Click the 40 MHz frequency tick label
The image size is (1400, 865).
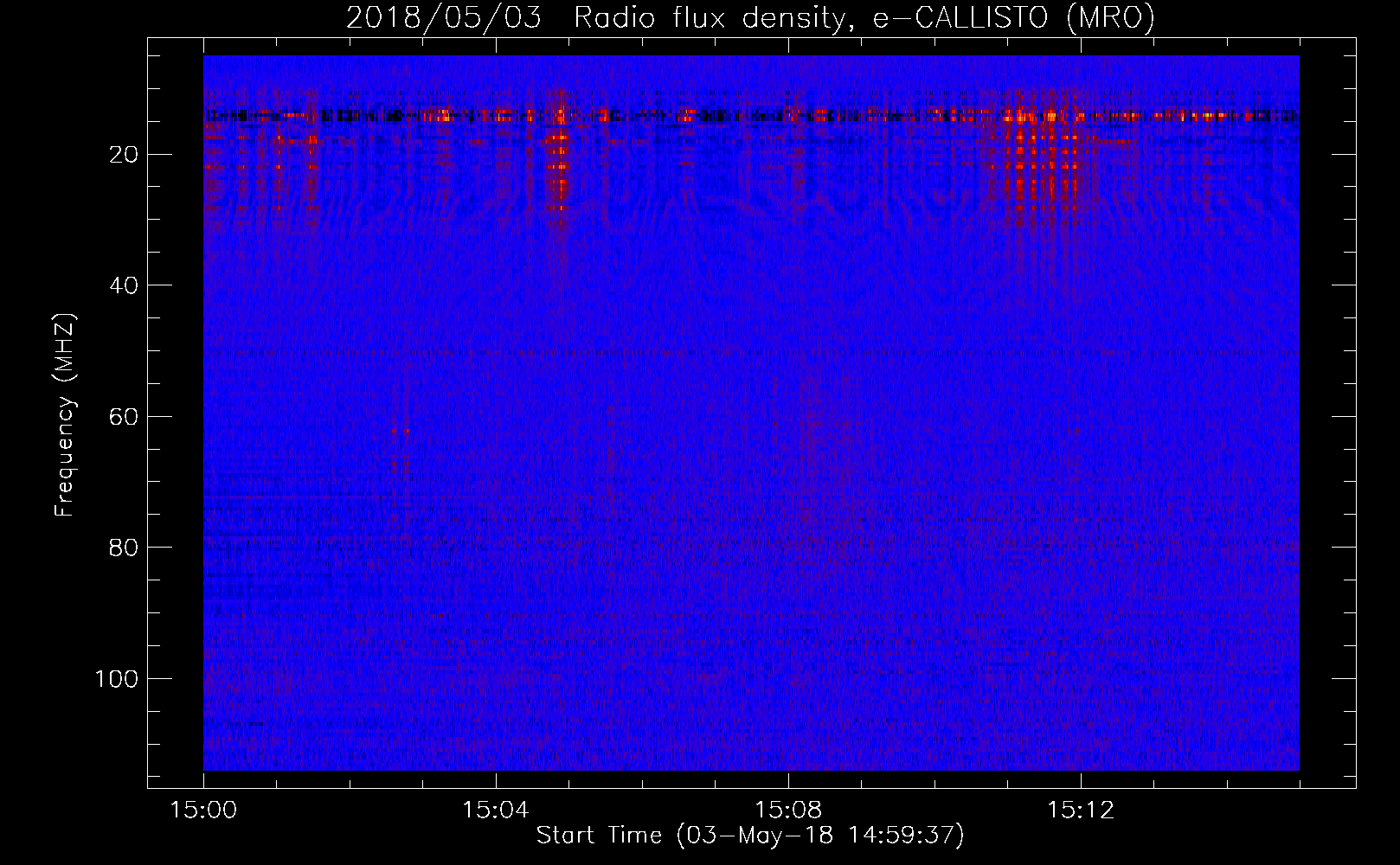(124, 285)
